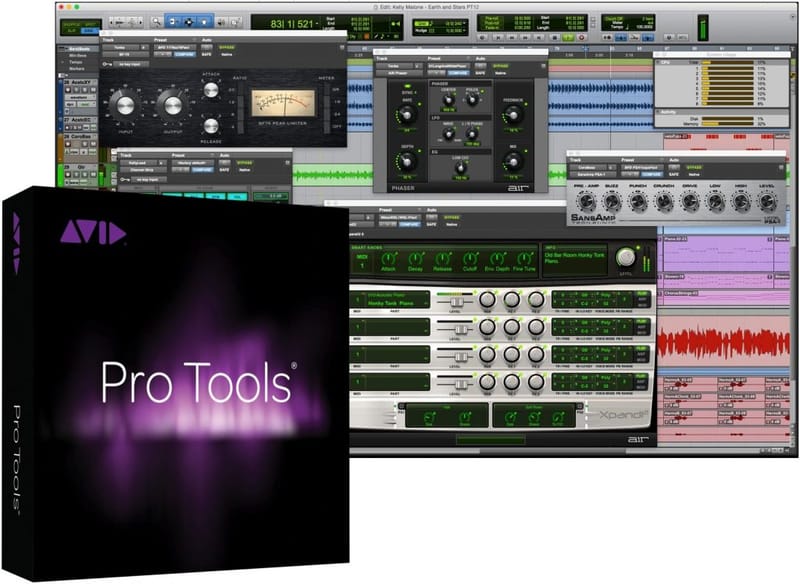
Task: Click the AIR logo on the Xpand!2 plugin
Action: point(637,438)
